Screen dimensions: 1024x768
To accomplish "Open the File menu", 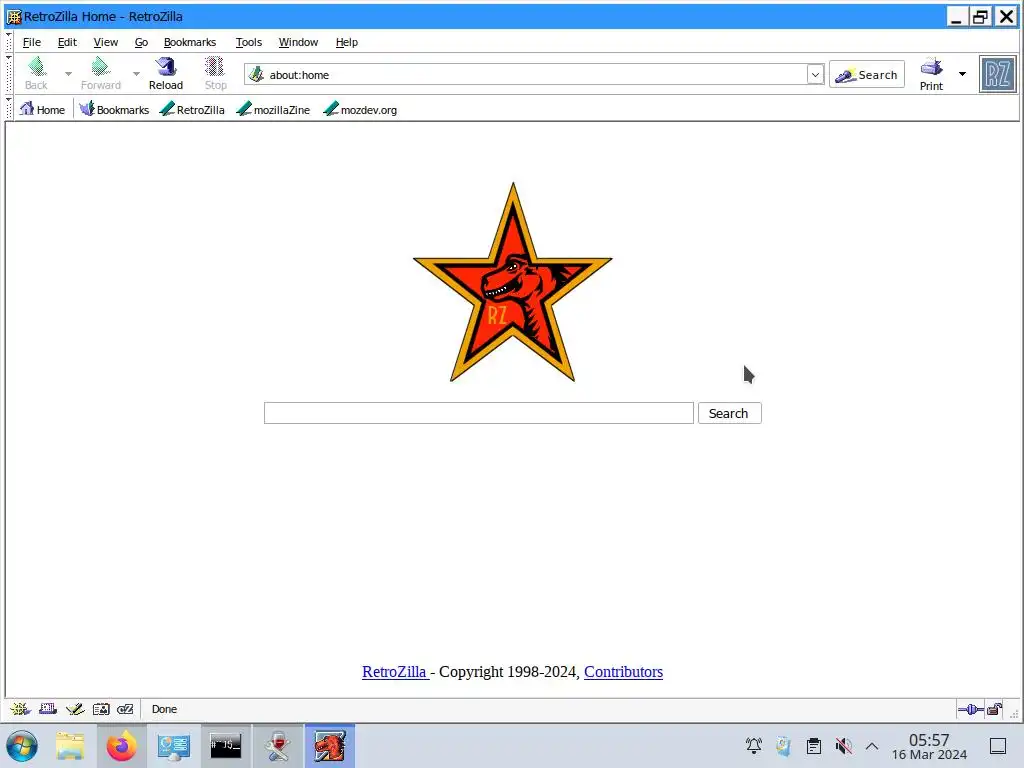I will [32, 42].
